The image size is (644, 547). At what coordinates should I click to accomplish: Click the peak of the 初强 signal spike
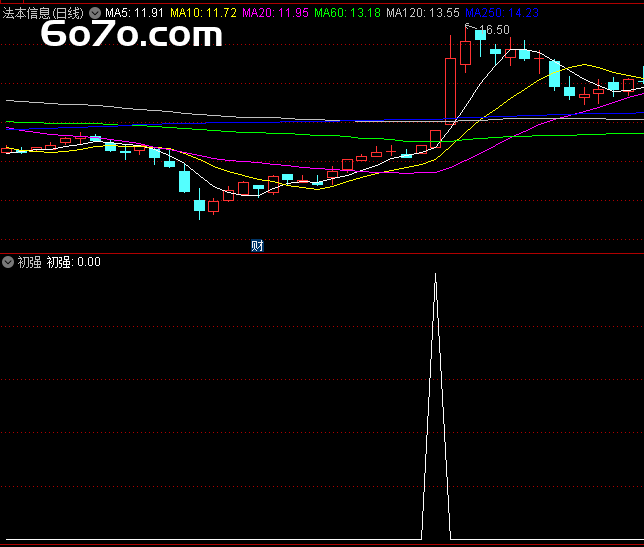point(435,274)
